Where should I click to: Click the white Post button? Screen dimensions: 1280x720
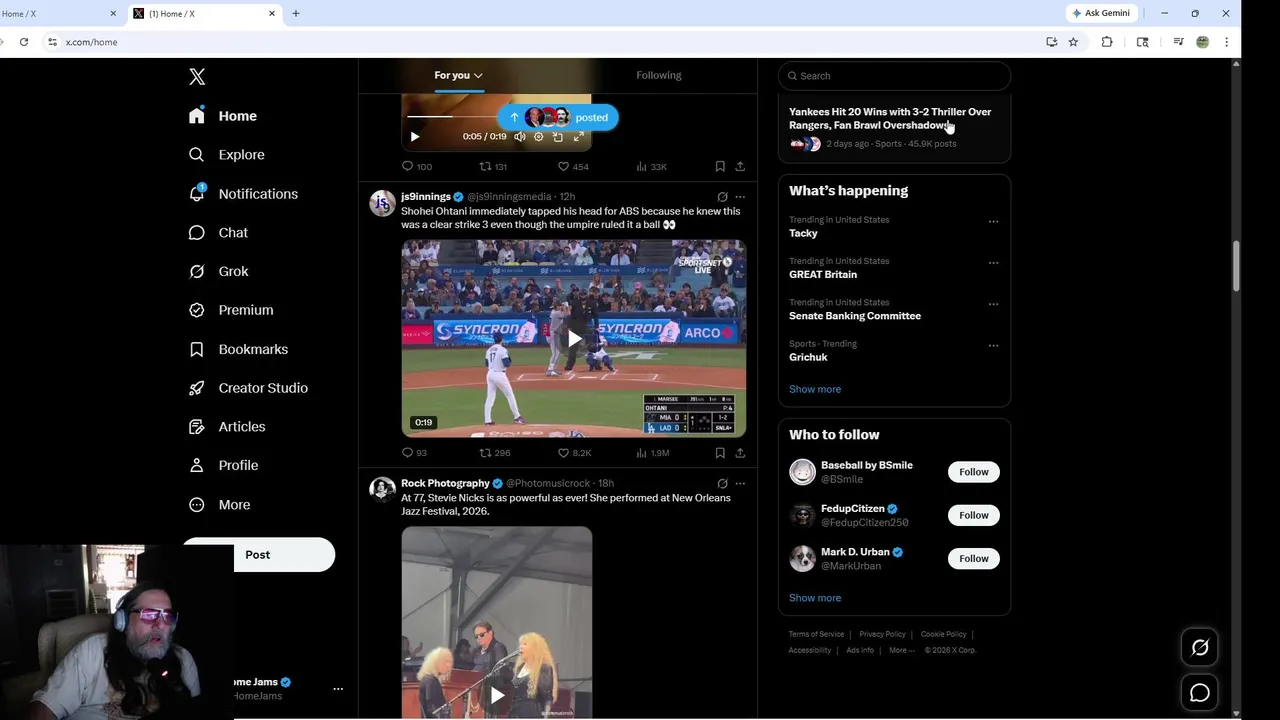(258, 555)
